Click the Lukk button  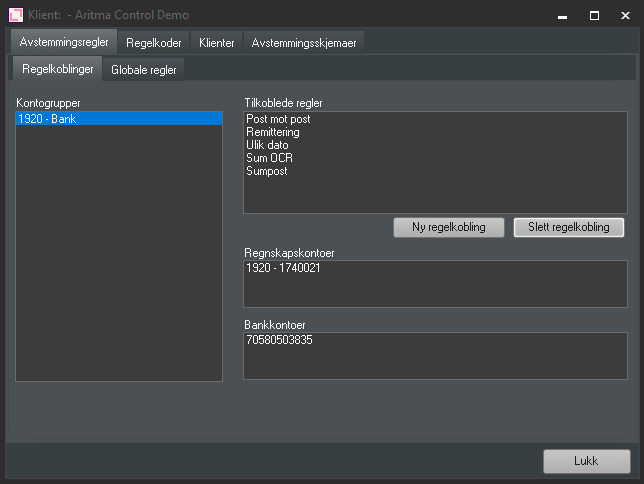586,461
